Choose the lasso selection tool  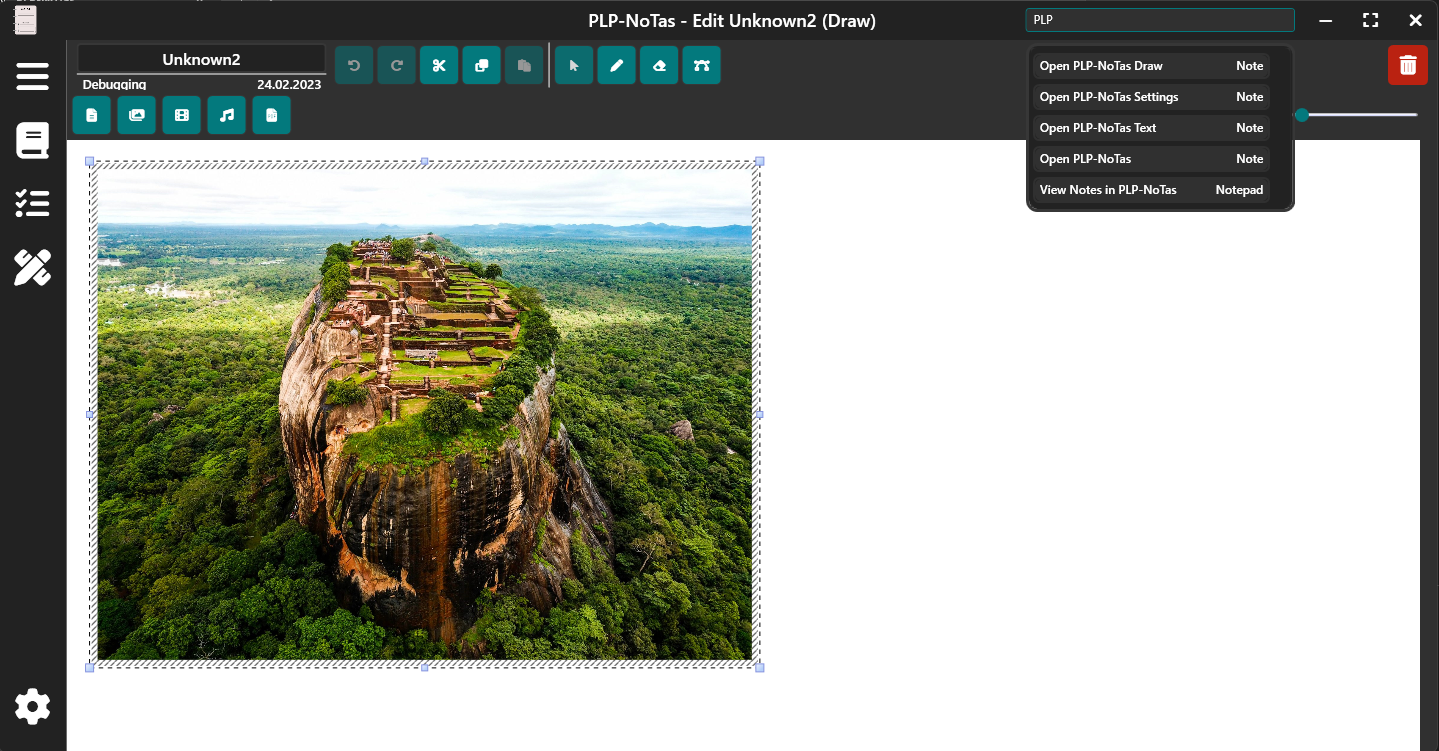point(701,65)
